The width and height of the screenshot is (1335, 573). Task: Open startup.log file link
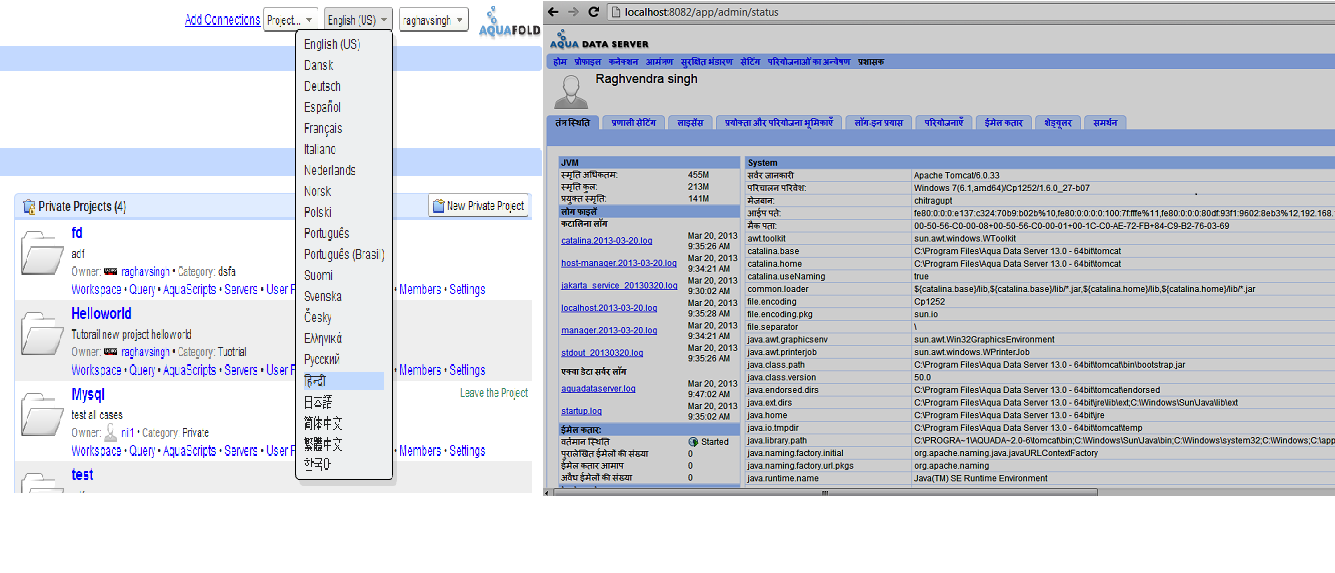pyautogui.click(x=581, y=411)
